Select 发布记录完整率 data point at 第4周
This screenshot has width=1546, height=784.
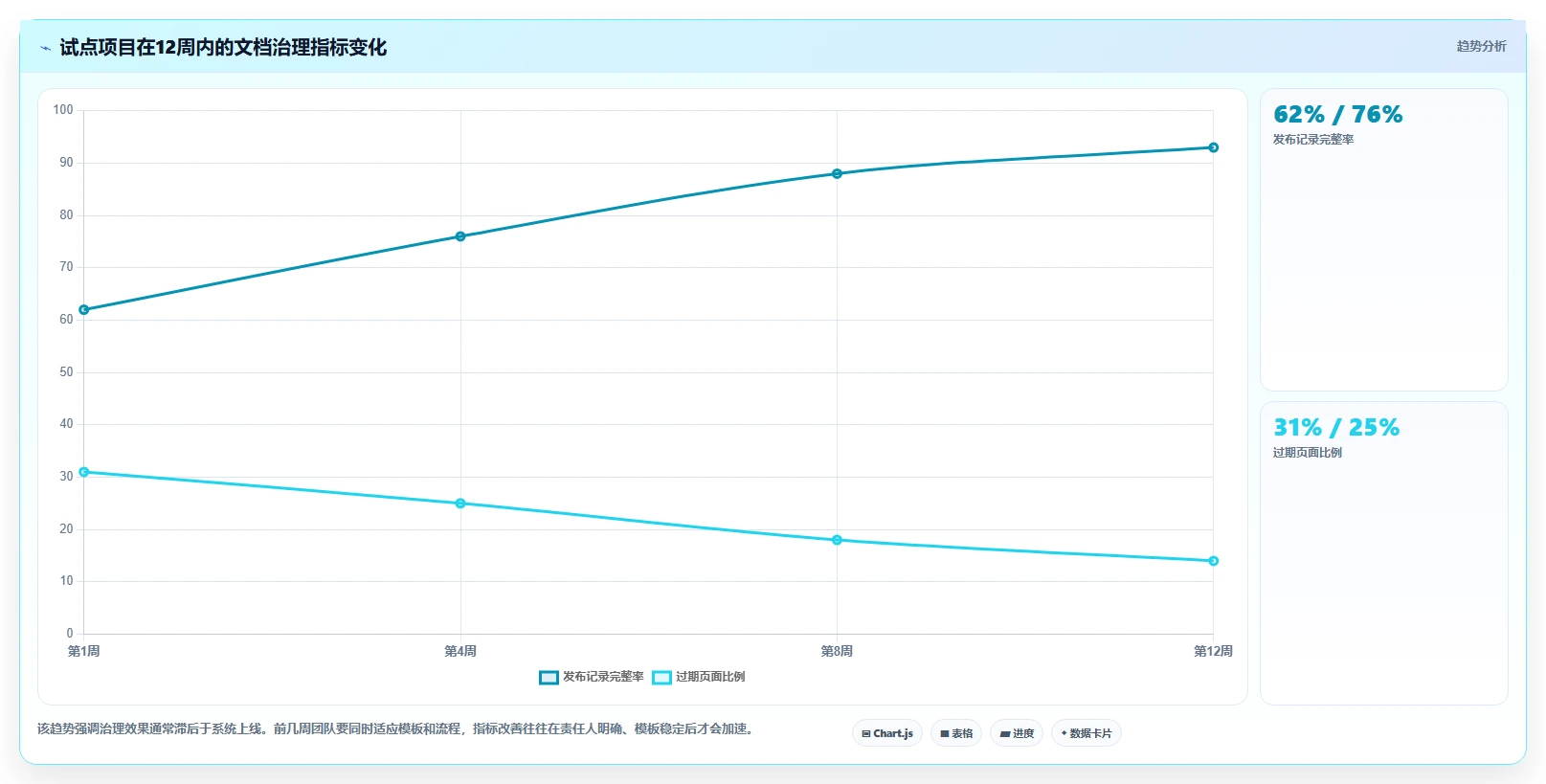coord(460,236)
